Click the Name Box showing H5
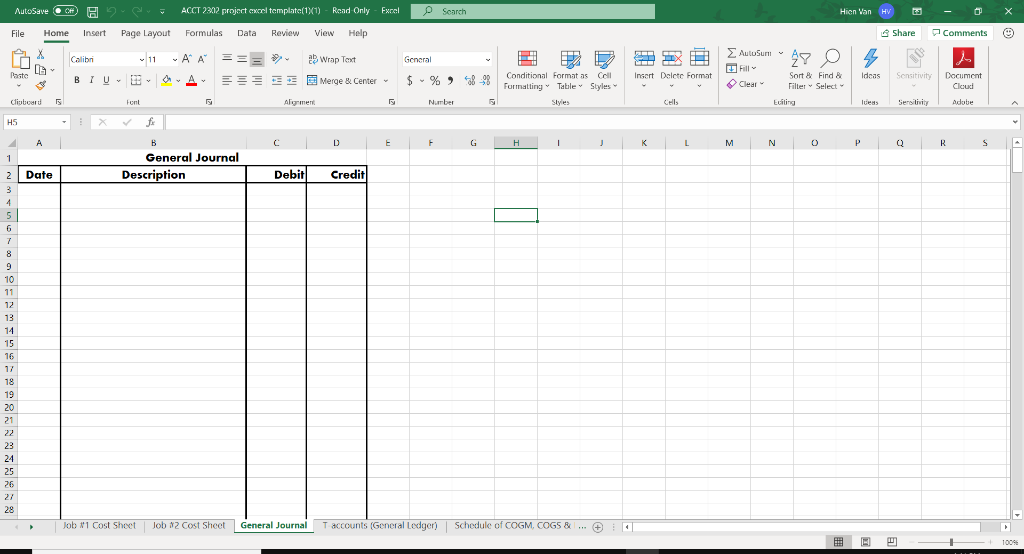This screenshot has height=554, width=1024. click(x=36, y=122)
